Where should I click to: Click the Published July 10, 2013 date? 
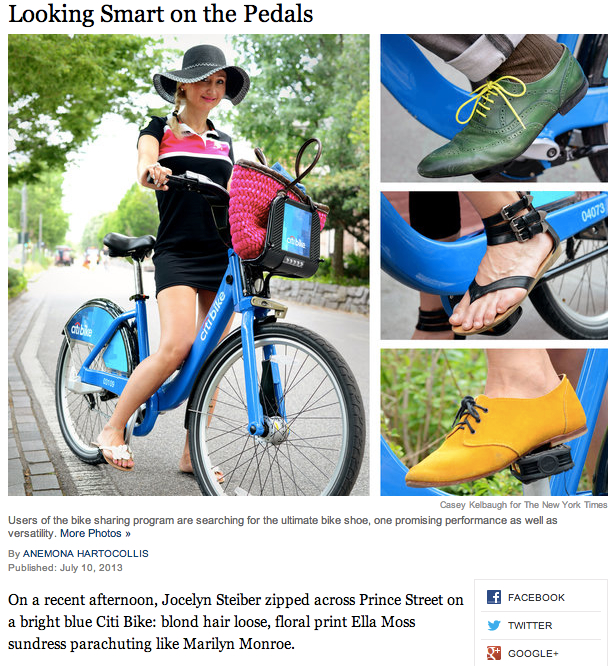[65, 567]
